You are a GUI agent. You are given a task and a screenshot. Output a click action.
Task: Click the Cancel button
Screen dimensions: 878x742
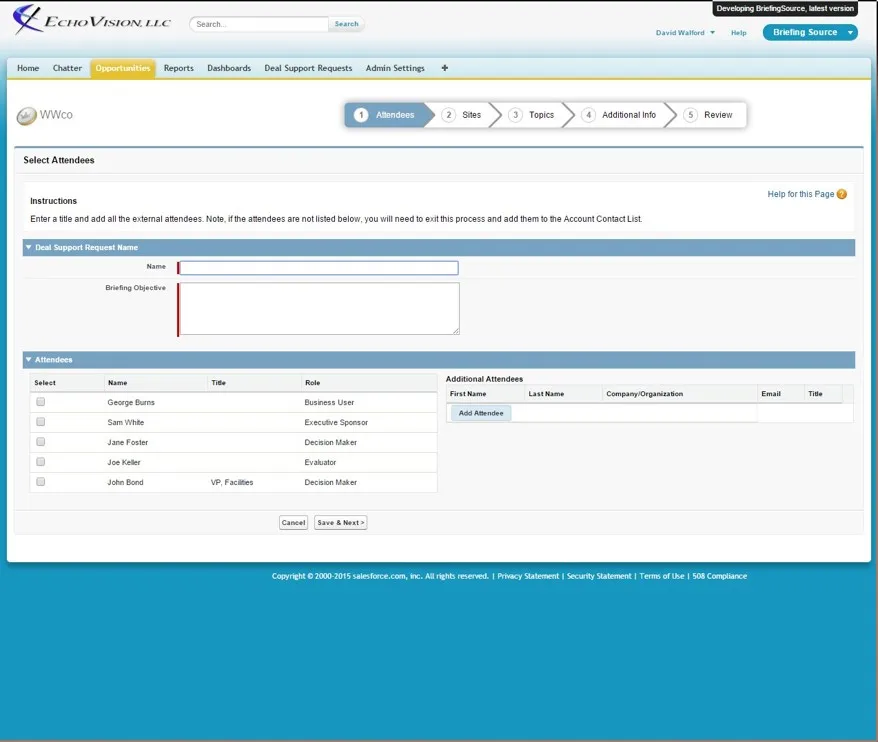293,522
